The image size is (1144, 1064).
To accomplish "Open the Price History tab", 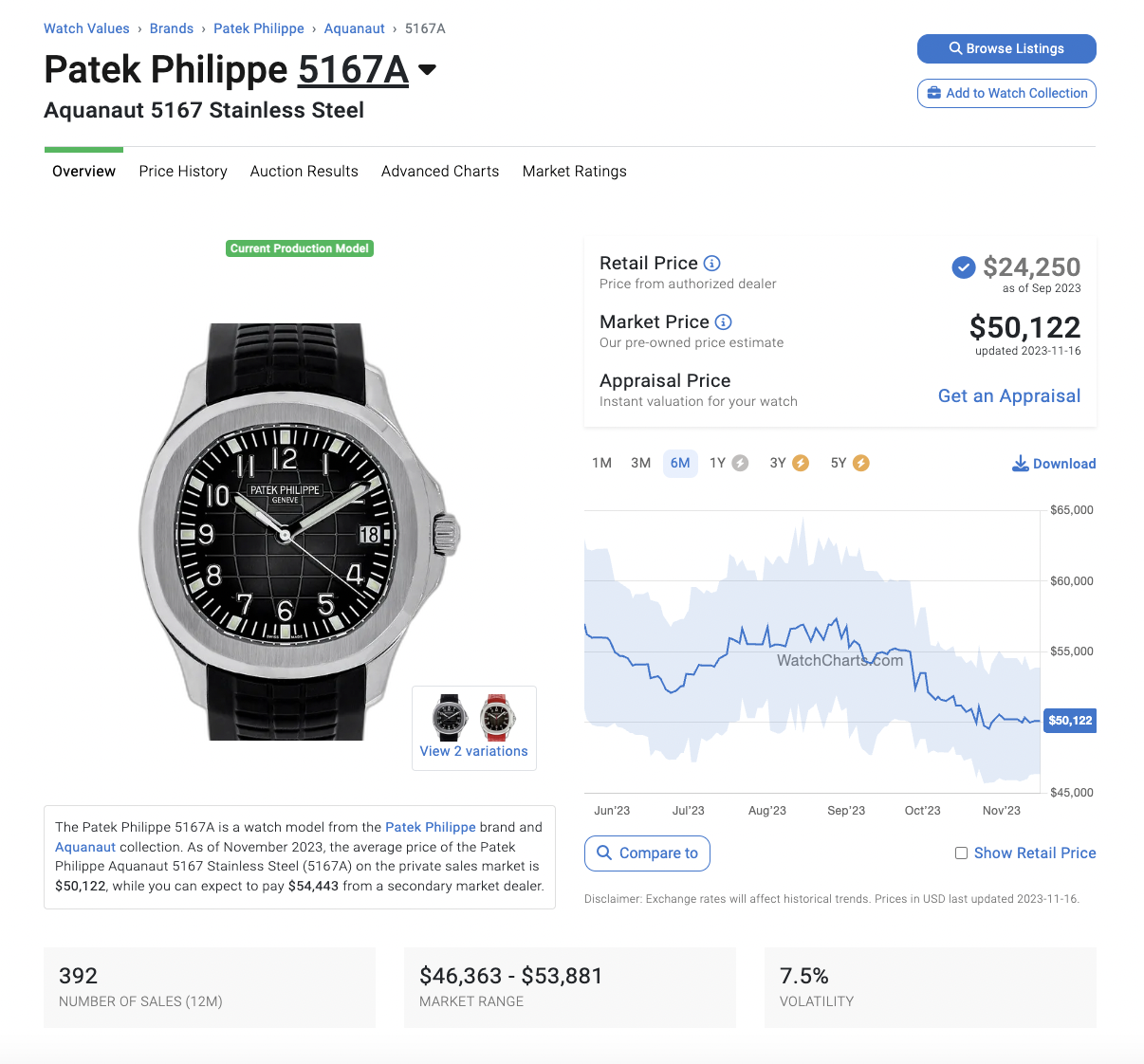I will [x=183, y=172].
